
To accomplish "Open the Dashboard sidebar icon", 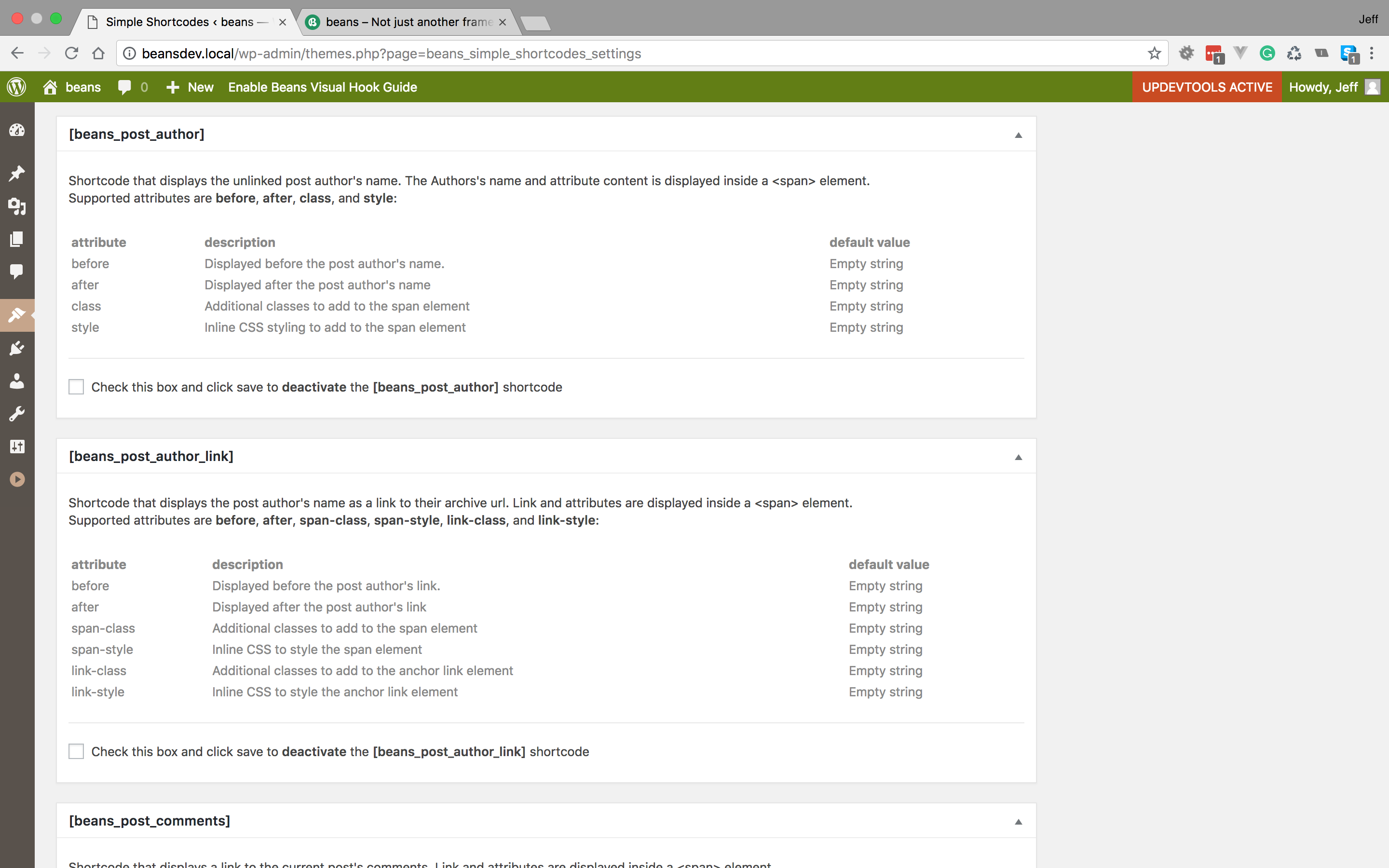I will 17,130.
